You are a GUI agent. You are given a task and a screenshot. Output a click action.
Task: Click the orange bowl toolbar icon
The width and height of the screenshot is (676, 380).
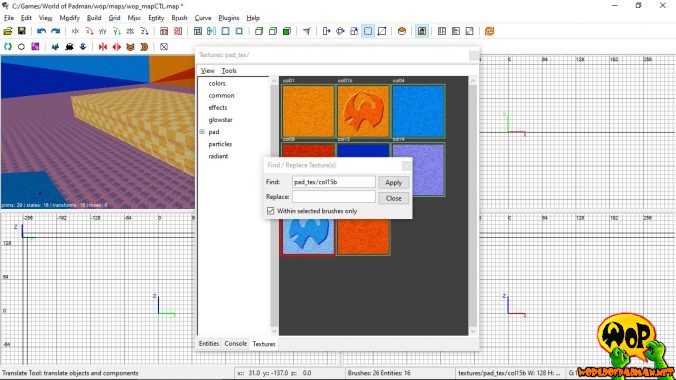(x=402, y=31)
